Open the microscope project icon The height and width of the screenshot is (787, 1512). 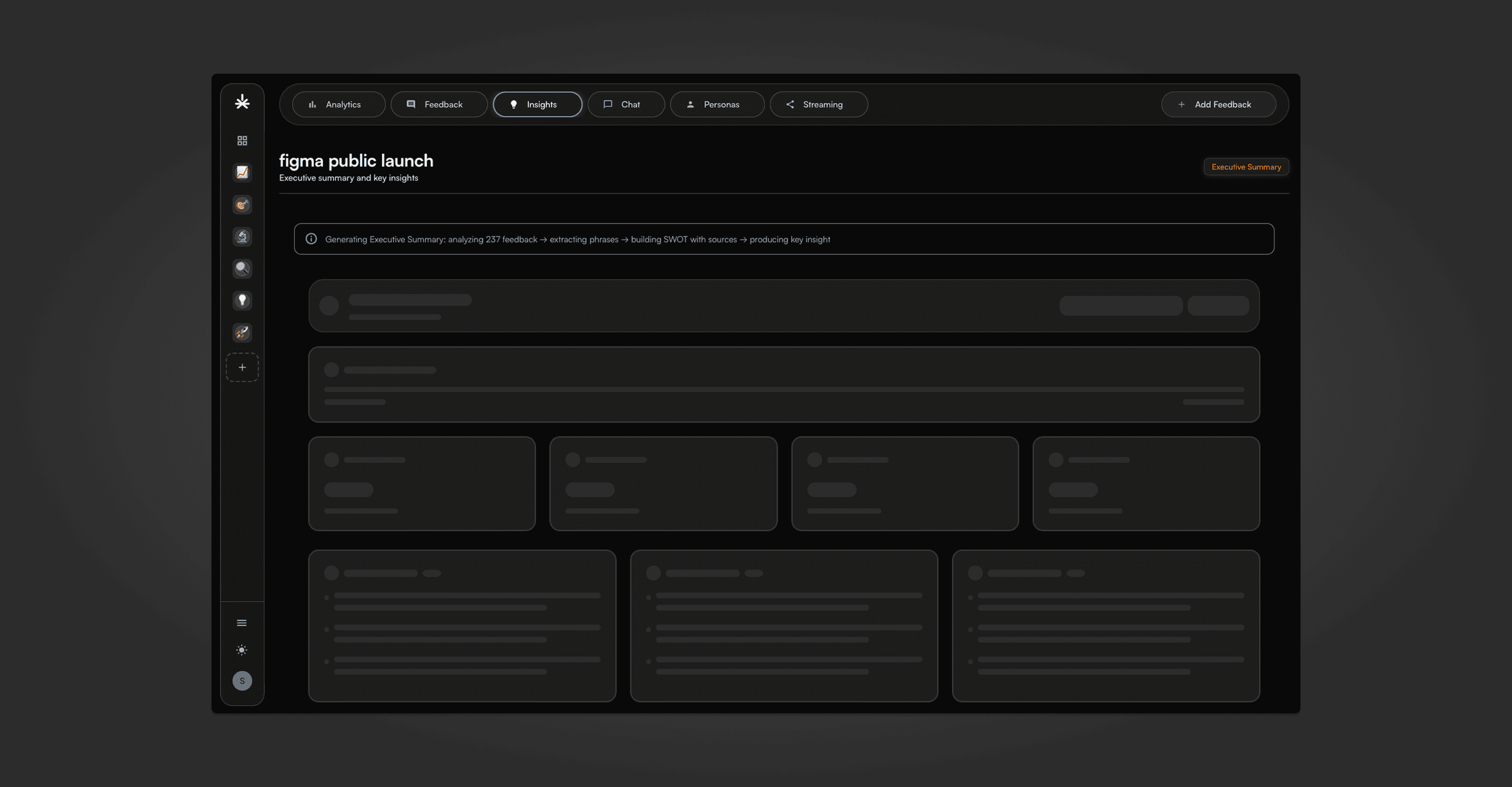pyautogui.click(x=242, y=237)
